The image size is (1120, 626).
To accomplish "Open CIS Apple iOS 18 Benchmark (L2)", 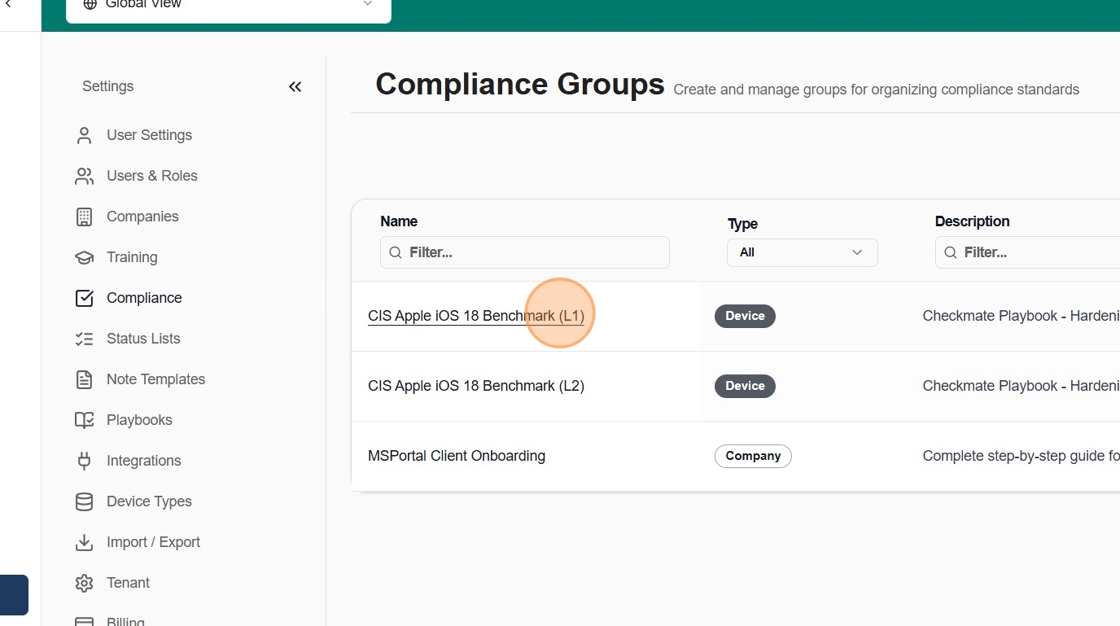I will tap(475, 386).
